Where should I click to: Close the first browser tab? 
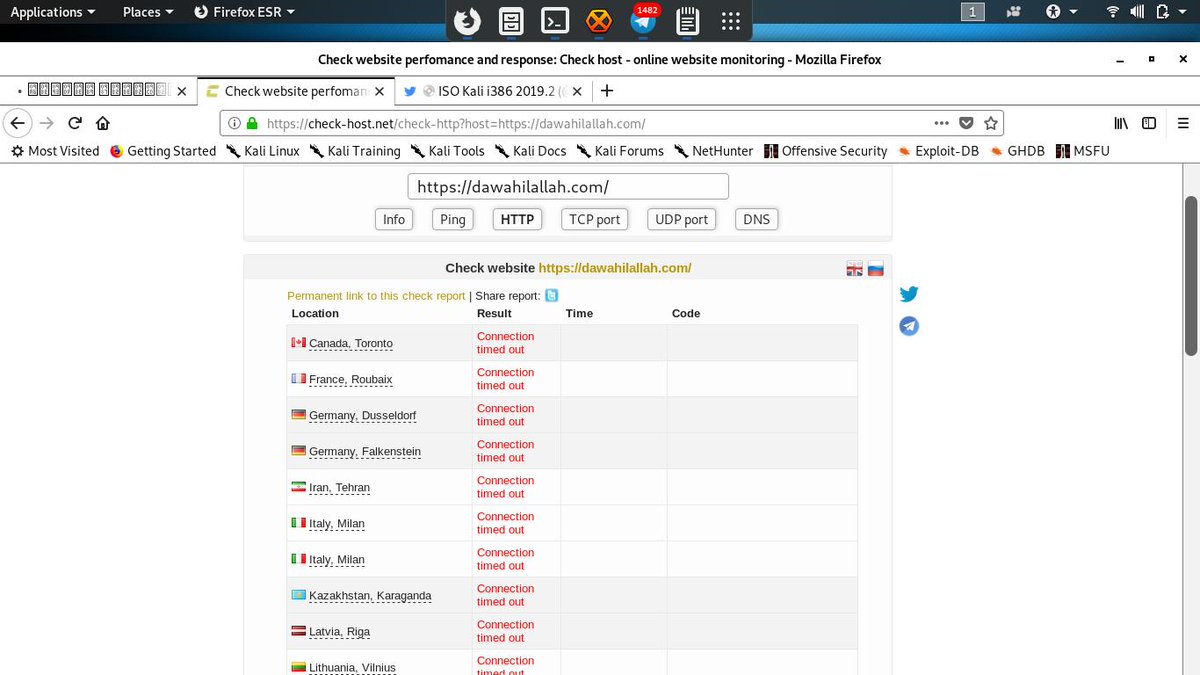click(181, 91)
